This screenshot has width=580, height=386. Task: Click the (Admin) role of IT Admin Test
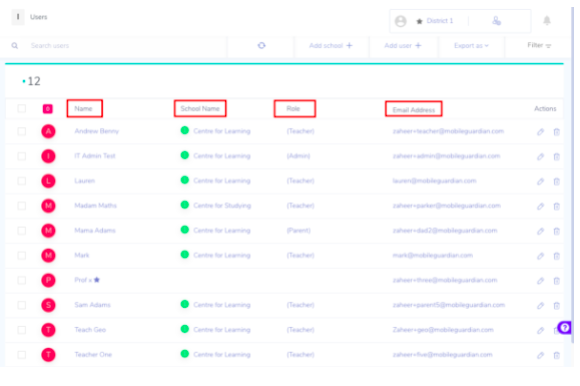[298, 156]
